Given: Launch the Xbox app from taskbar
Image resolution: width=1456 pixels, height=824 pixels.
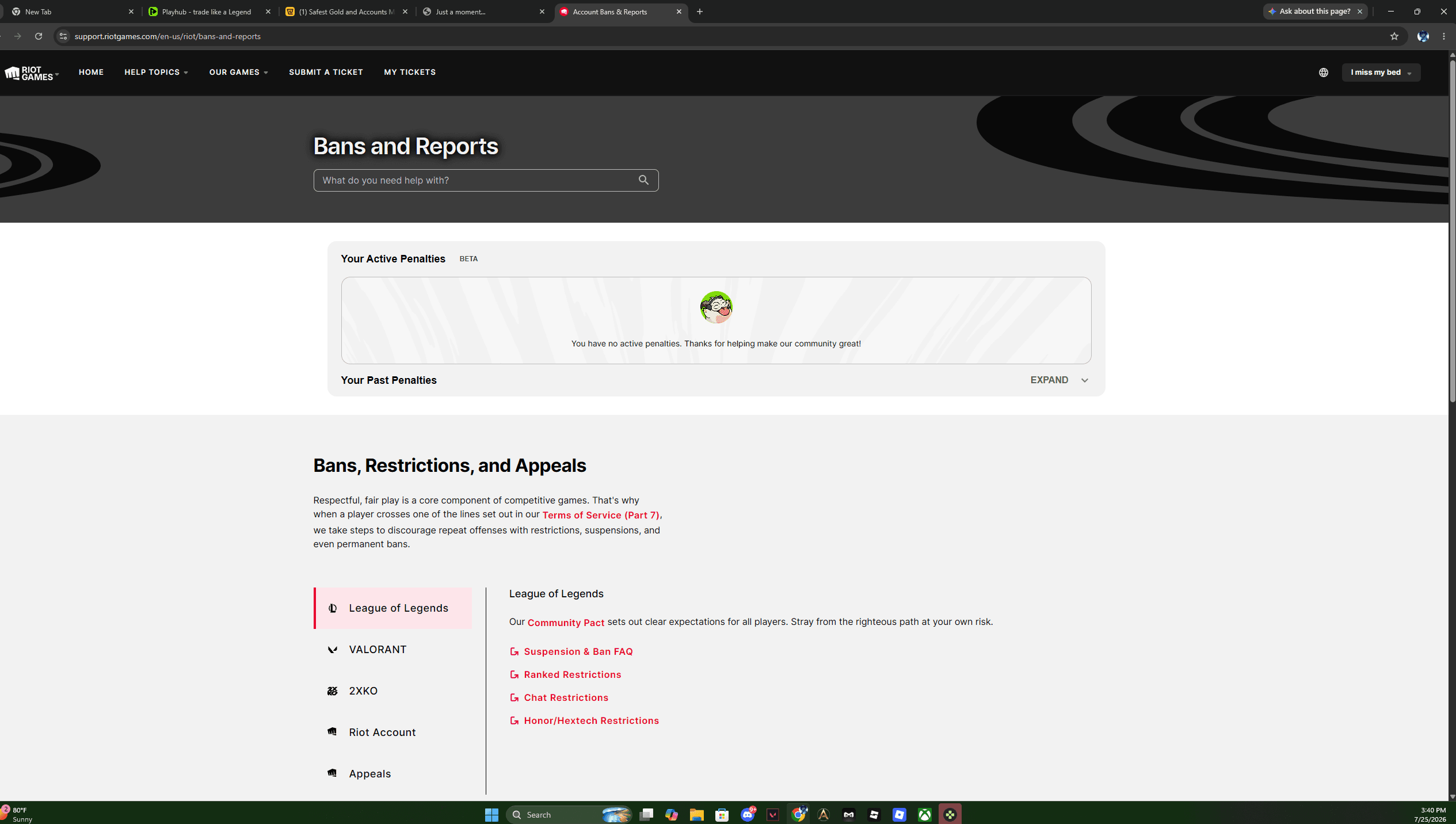Looking at the screenshot, I should pyautogui.click(x=924, y=814).
